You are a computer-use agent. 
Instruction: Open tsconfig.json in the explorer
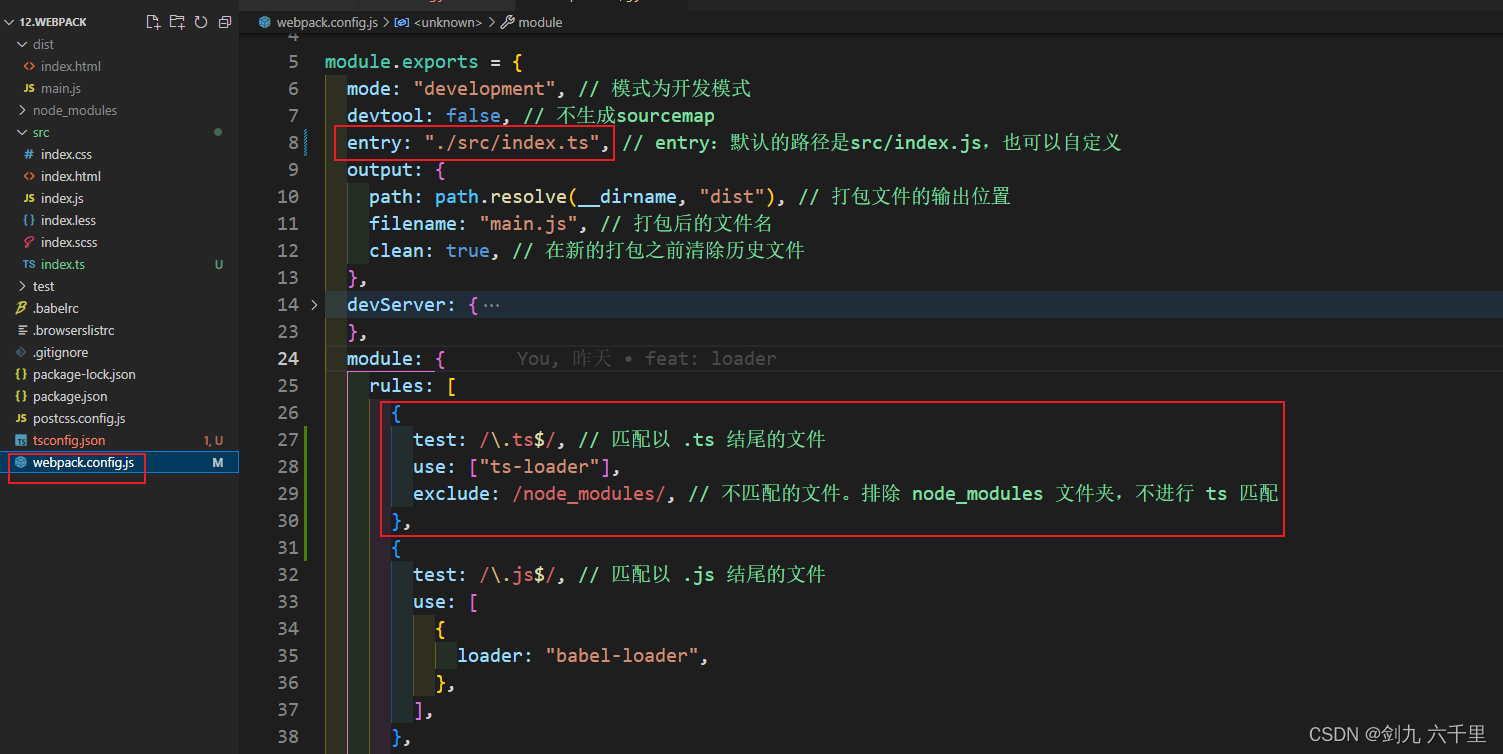click(x=69, y=440)
